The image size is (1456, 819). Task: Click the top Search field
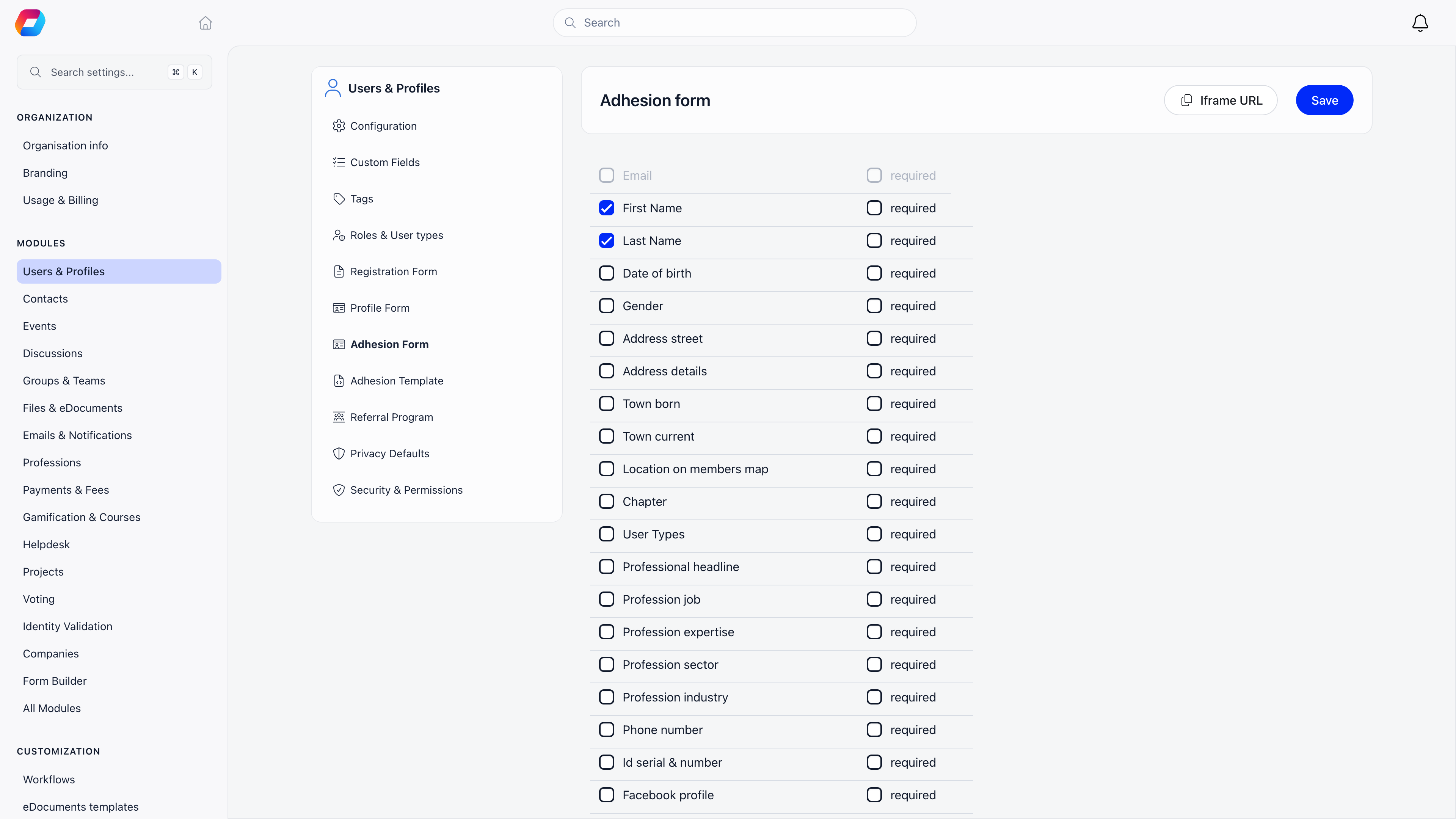(734, 23)
